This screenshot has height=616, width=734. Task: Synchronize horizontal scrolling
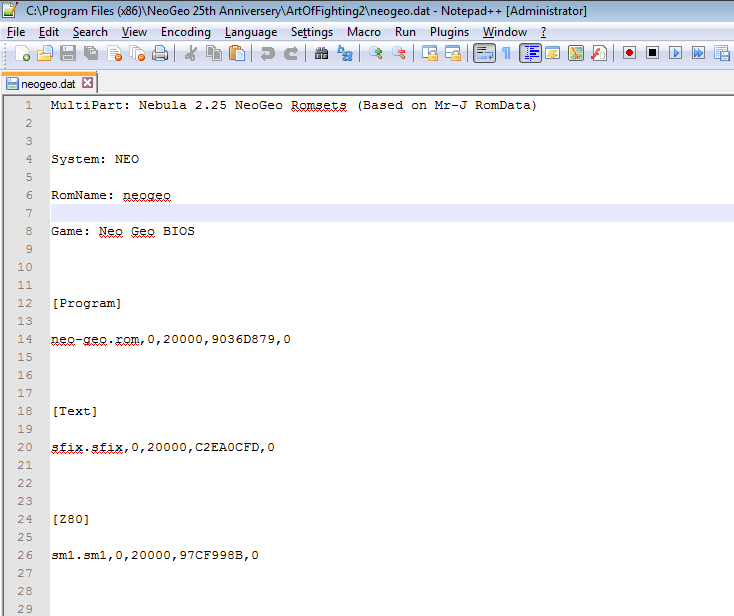point(453,53)
